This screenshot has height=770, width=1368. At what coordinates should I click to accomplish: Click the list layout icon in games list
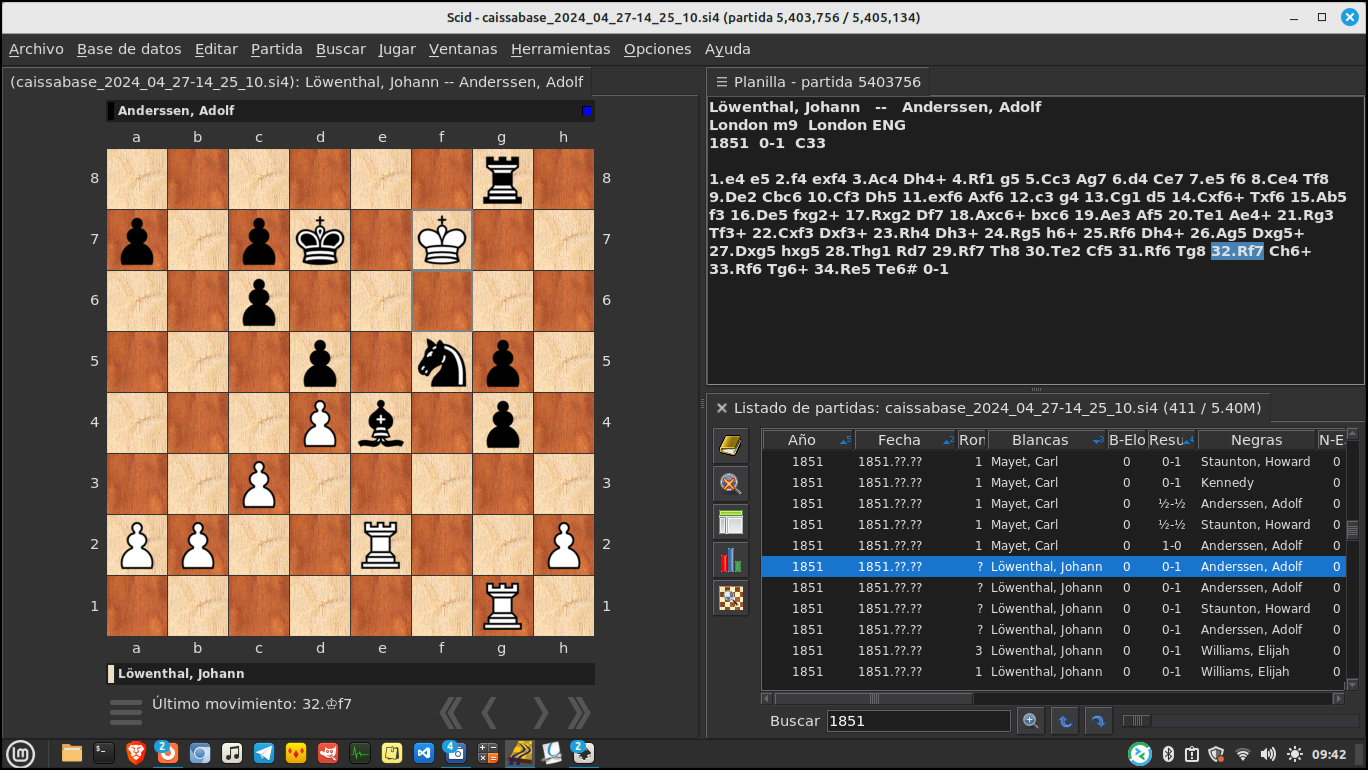point(731,522)
